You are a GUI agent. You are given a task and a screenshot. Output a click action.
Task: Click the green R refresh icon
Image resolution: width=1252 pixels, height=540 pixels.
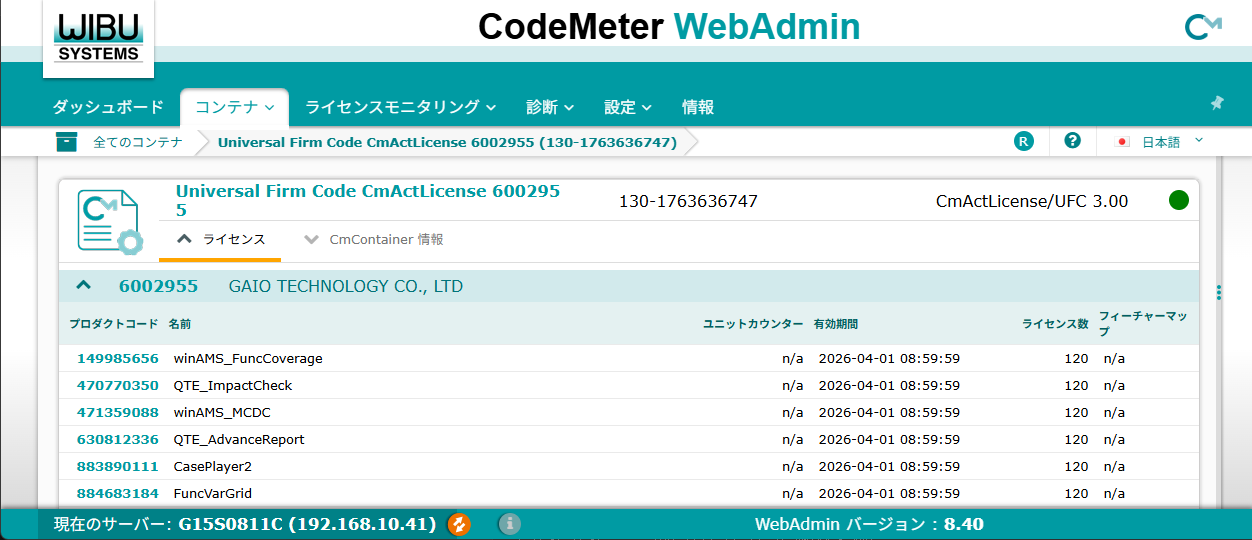point(1023,142)
